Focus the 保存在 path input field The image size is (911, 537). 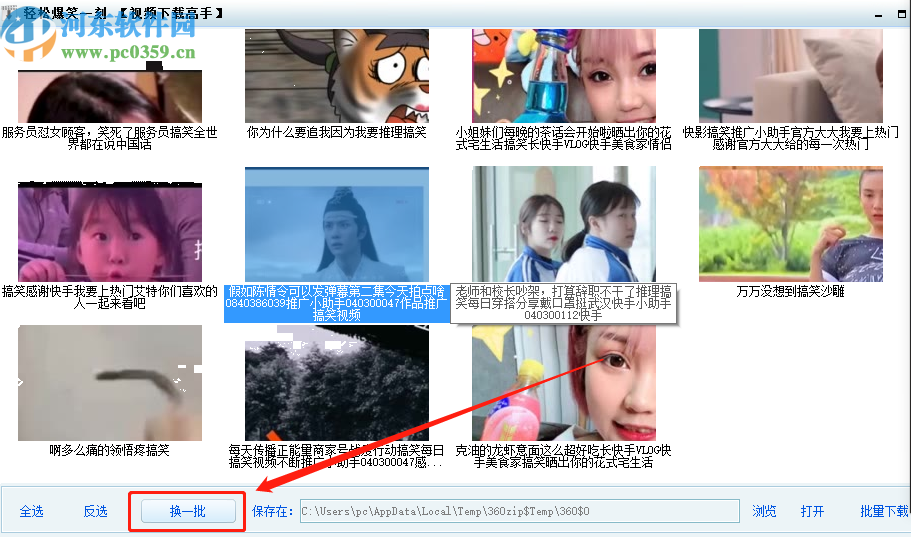click(x=519, y=511)
